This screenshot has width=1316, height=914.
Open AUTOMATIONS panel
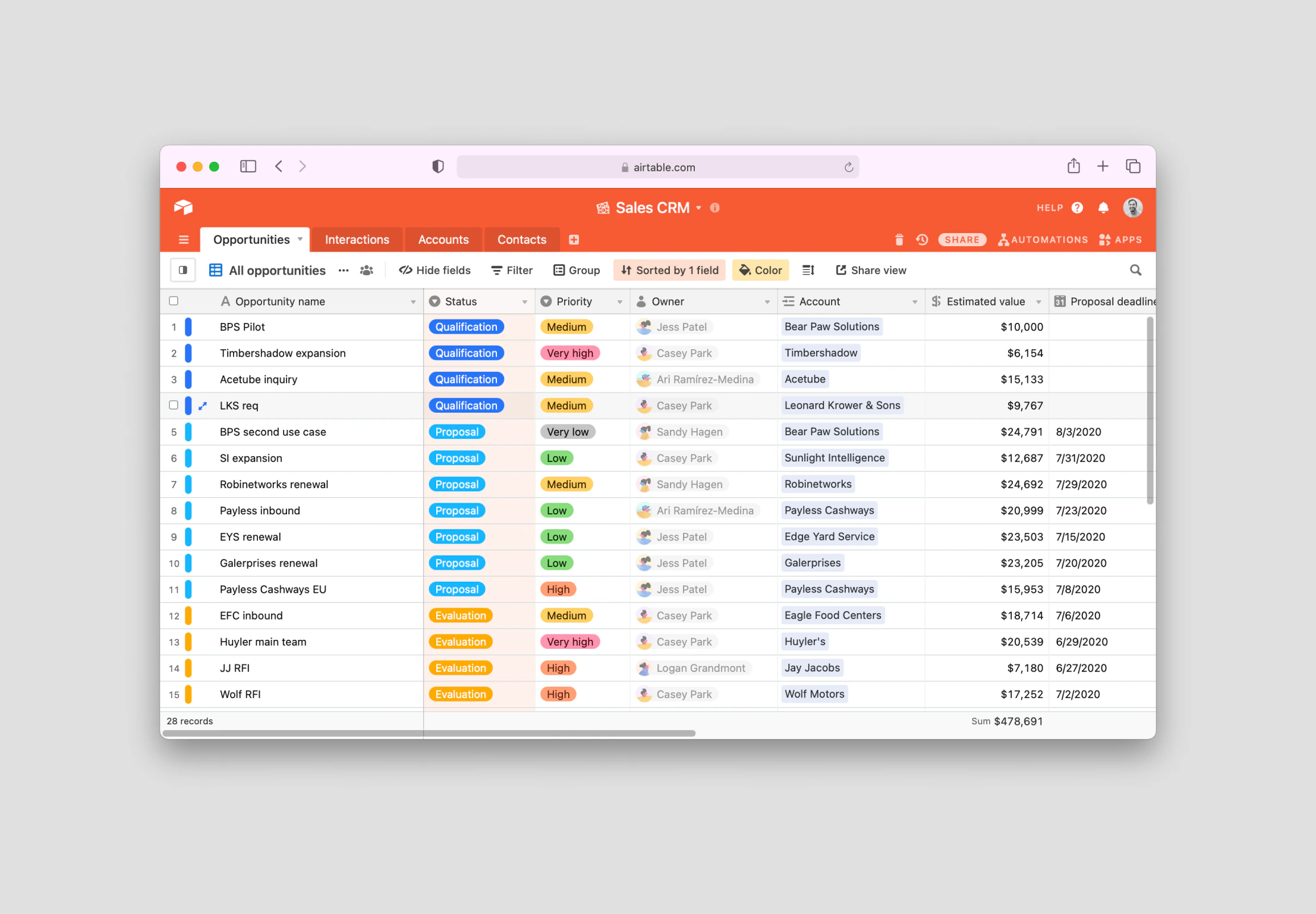[1043, 240]
